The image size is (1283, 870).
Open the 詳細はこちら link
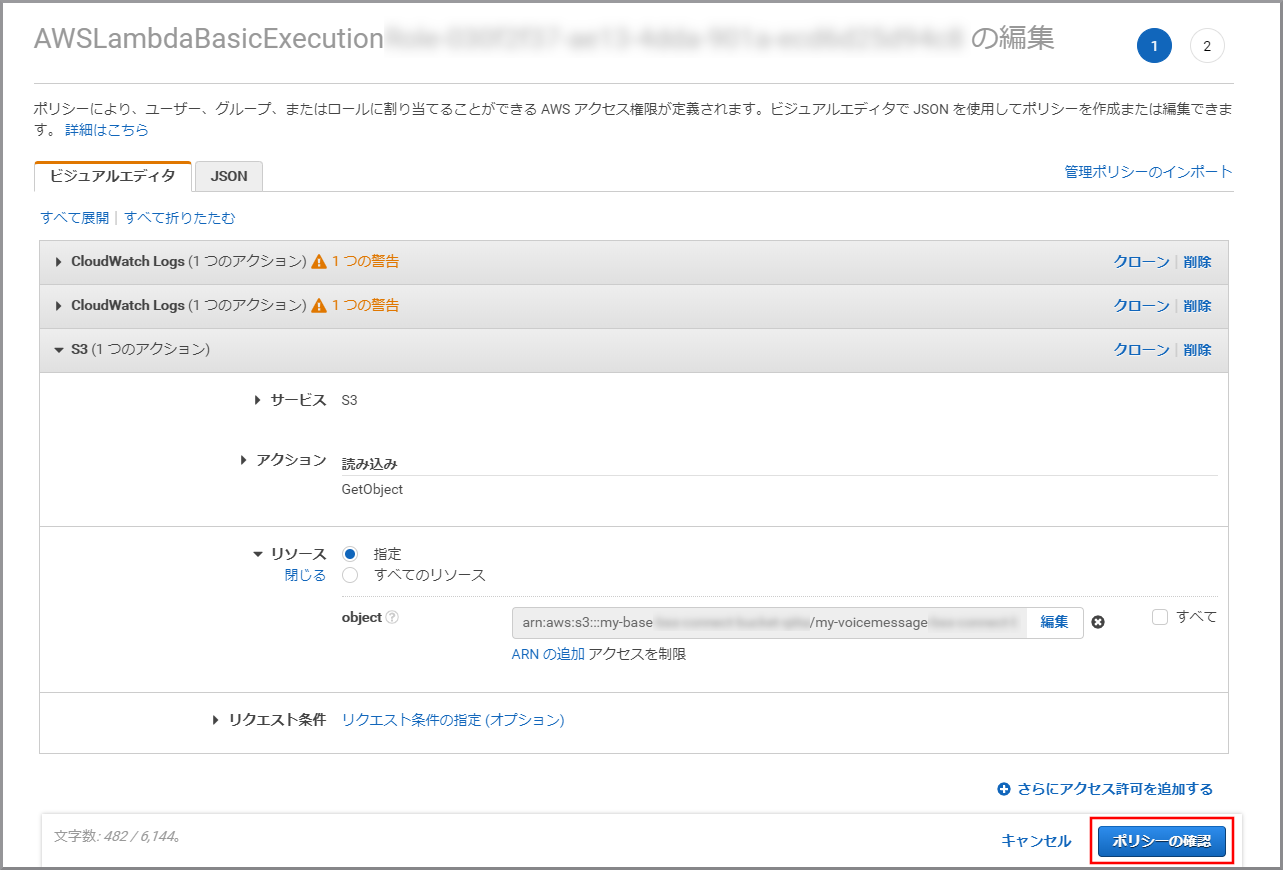pyautogui.click(x=107, y=130)
